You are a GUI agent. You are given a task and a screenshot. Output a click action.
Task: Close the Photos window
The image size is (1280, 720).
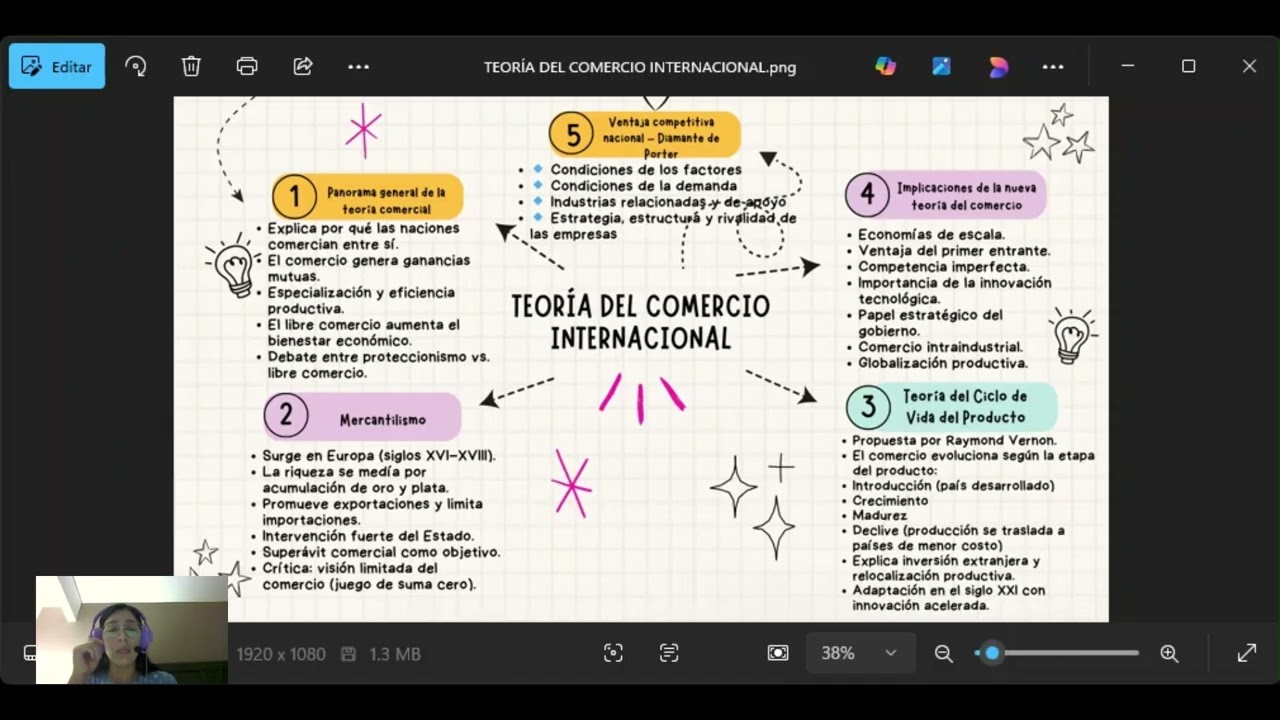tap(1249, 66)
